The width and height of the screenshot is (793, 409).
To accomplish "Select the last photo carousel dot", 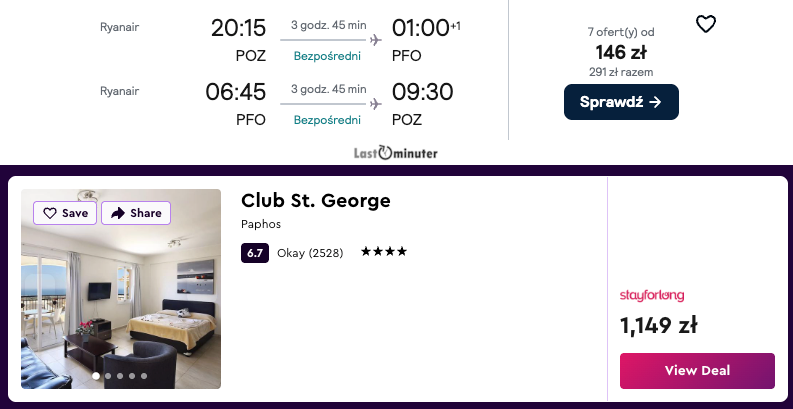I will coord(144,376).
